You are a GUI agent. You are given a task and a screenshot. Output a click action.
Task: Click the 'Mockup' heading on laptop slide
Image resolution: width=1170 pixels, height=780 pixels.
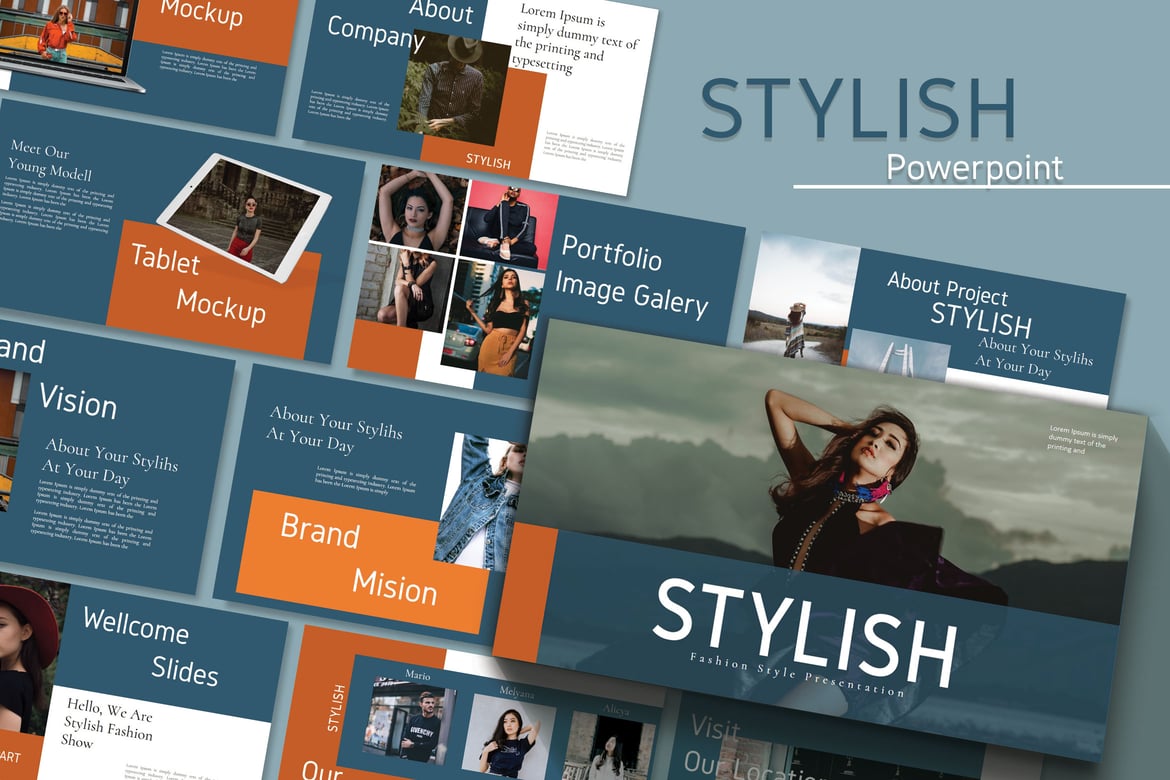(x=201, y=13)
